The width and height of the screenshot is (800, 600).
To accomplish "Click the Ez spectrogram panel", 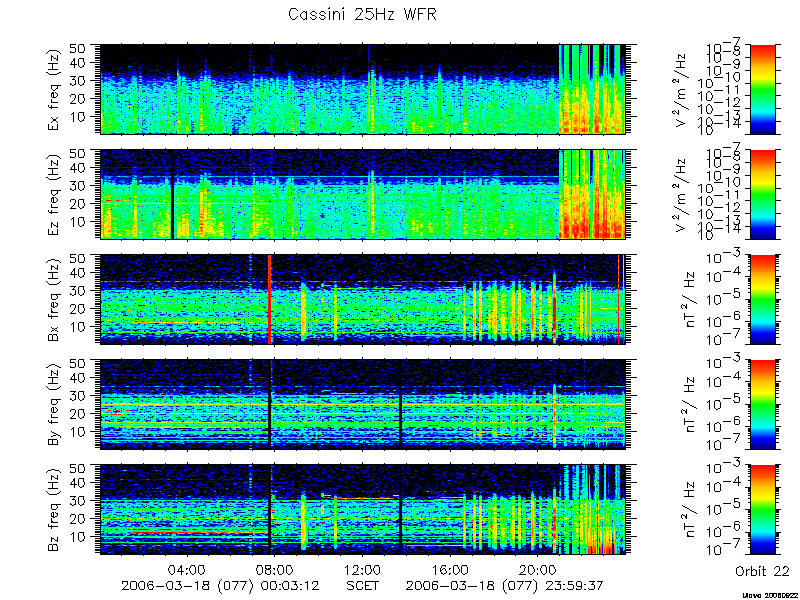I will (x=362, y=194).
